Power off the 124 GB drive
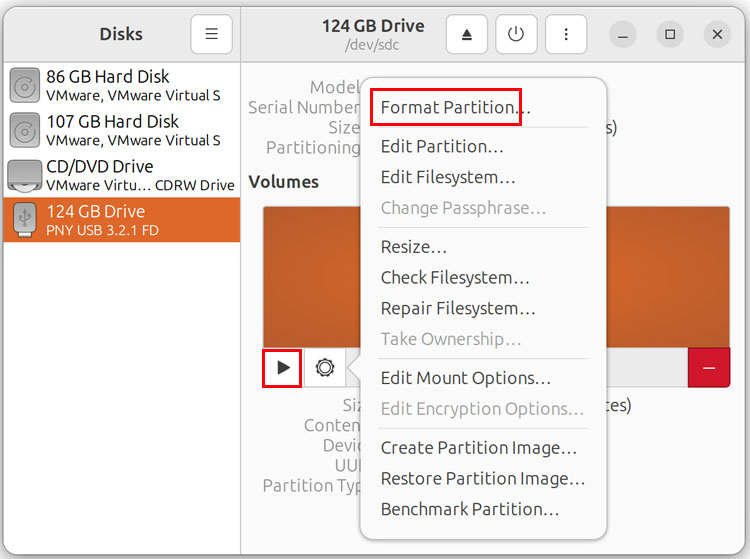Image resolution: width=750 pixels, height=559 pixels. pos(516,34)
